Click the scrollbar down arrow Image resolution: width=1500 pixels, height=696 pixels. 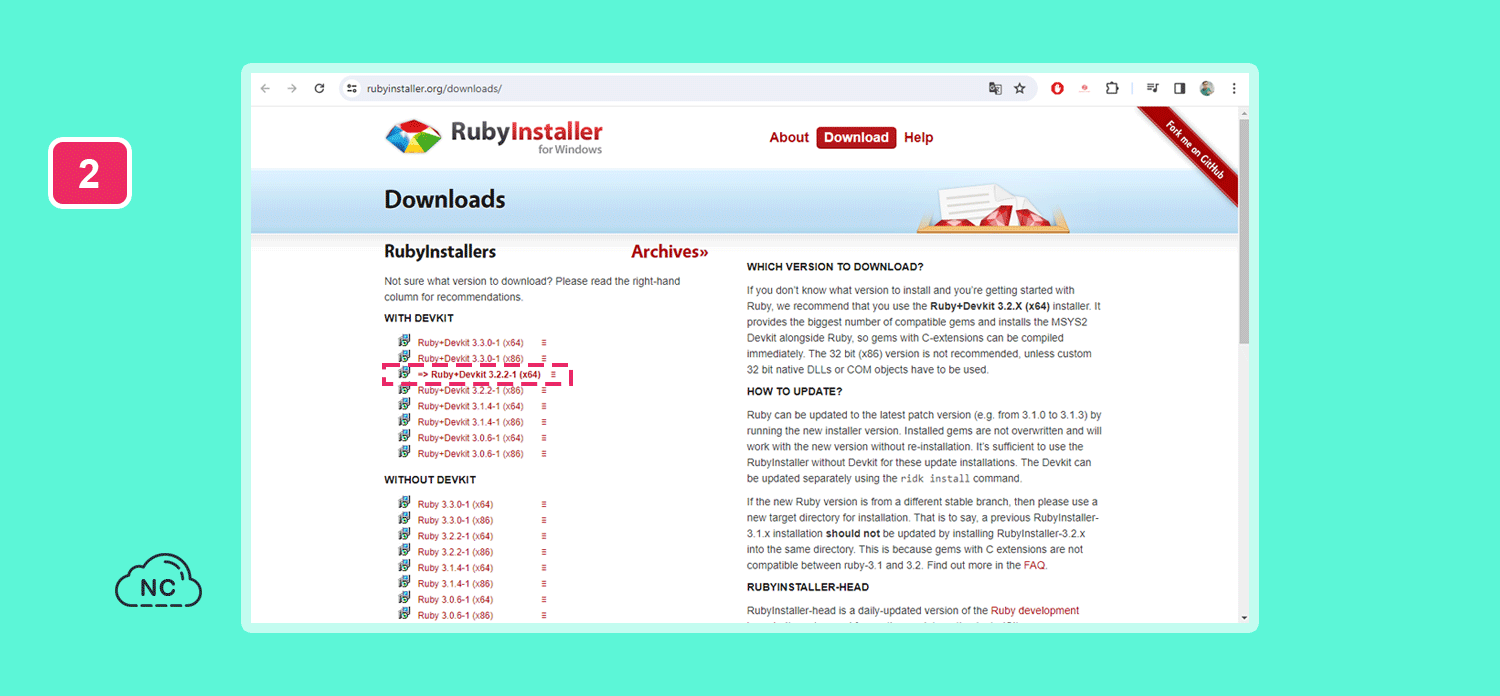(1244, 617)
